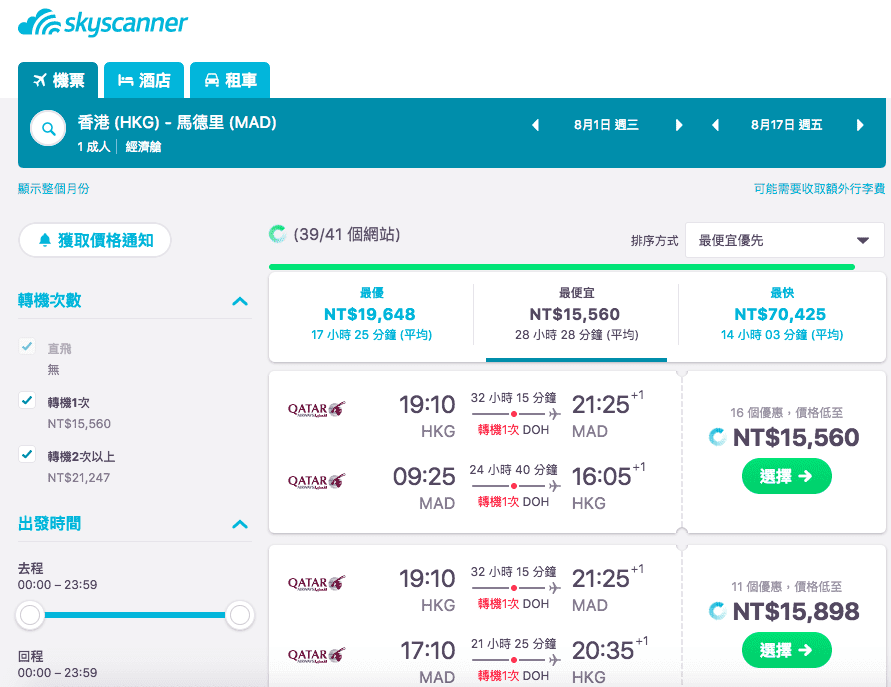Click 獲取價格通知 price alert button
This screenshot has height=687, width=891.
point(95,240)
